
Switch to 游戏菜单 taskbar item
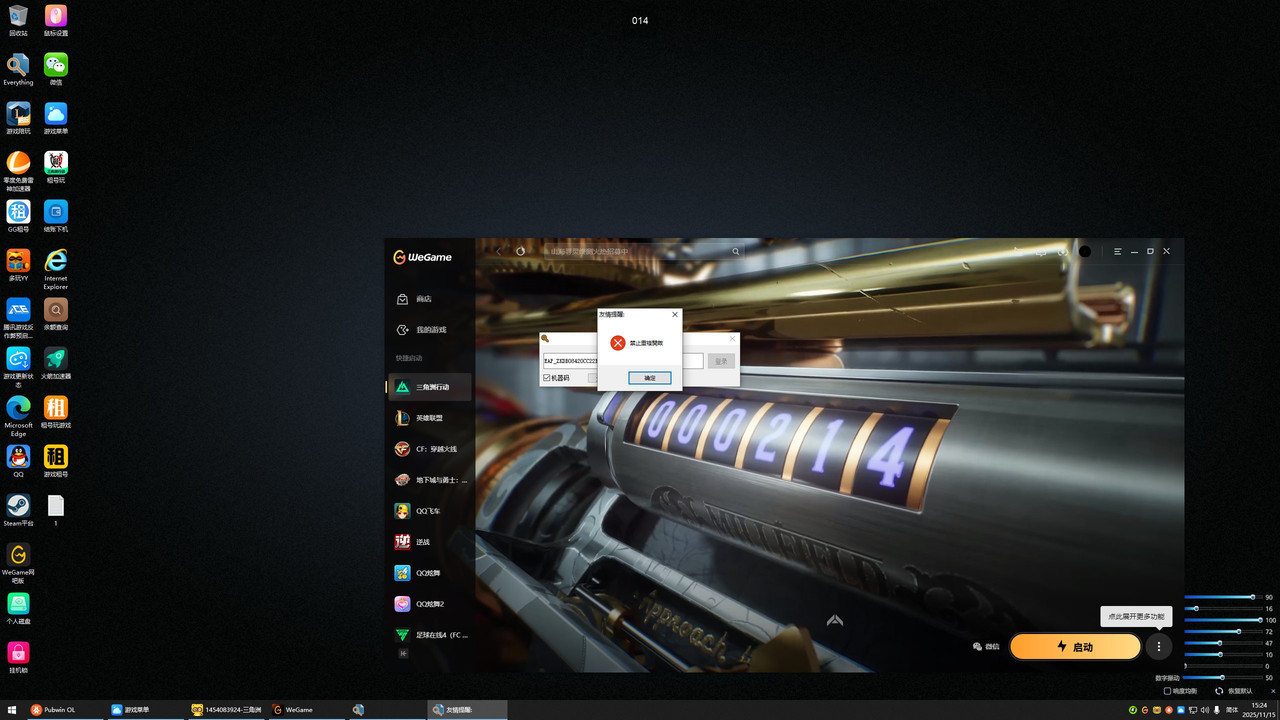tap(145, 709)
